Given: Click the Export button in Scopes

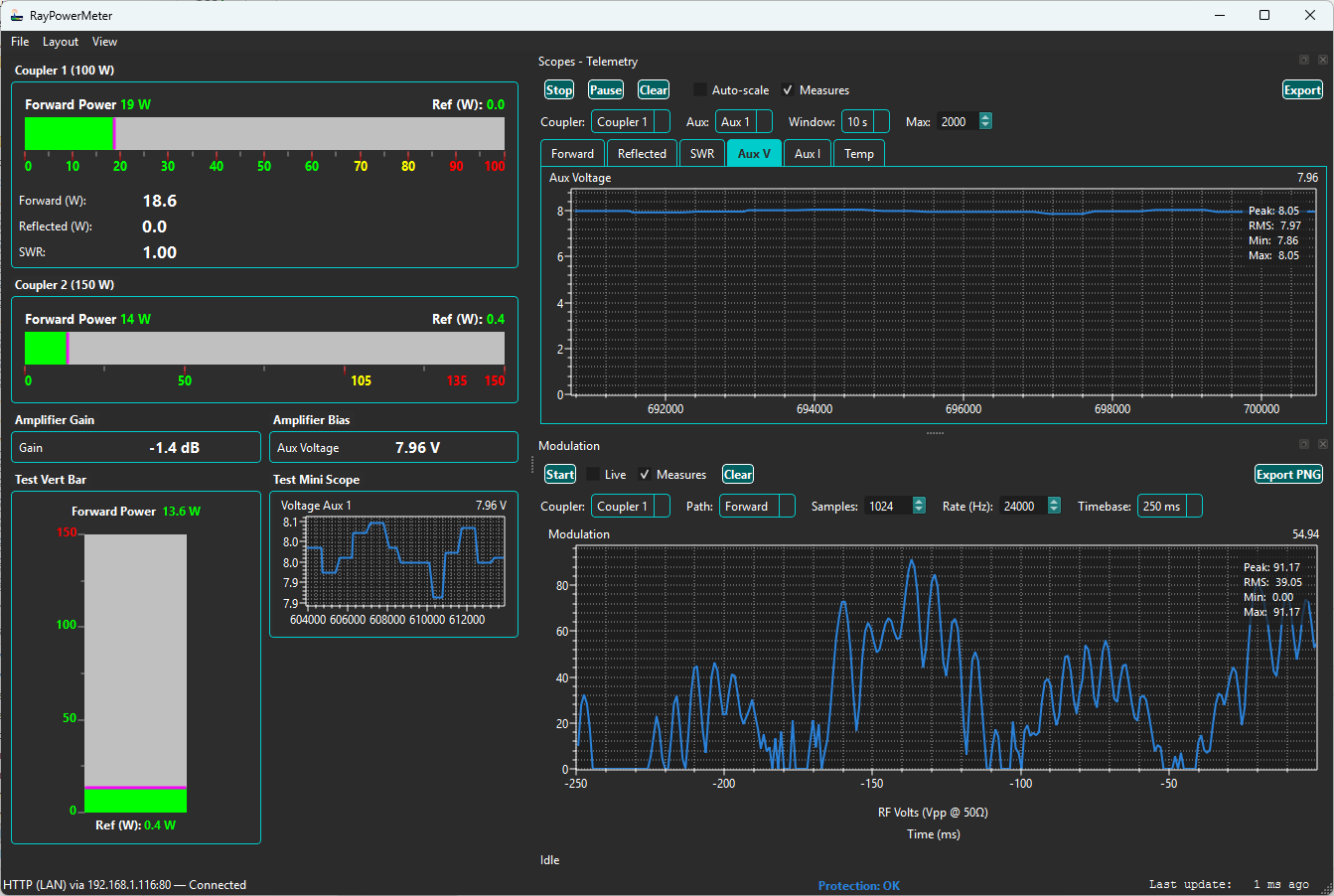Looking at the screenshot, I should point(1302,90).
